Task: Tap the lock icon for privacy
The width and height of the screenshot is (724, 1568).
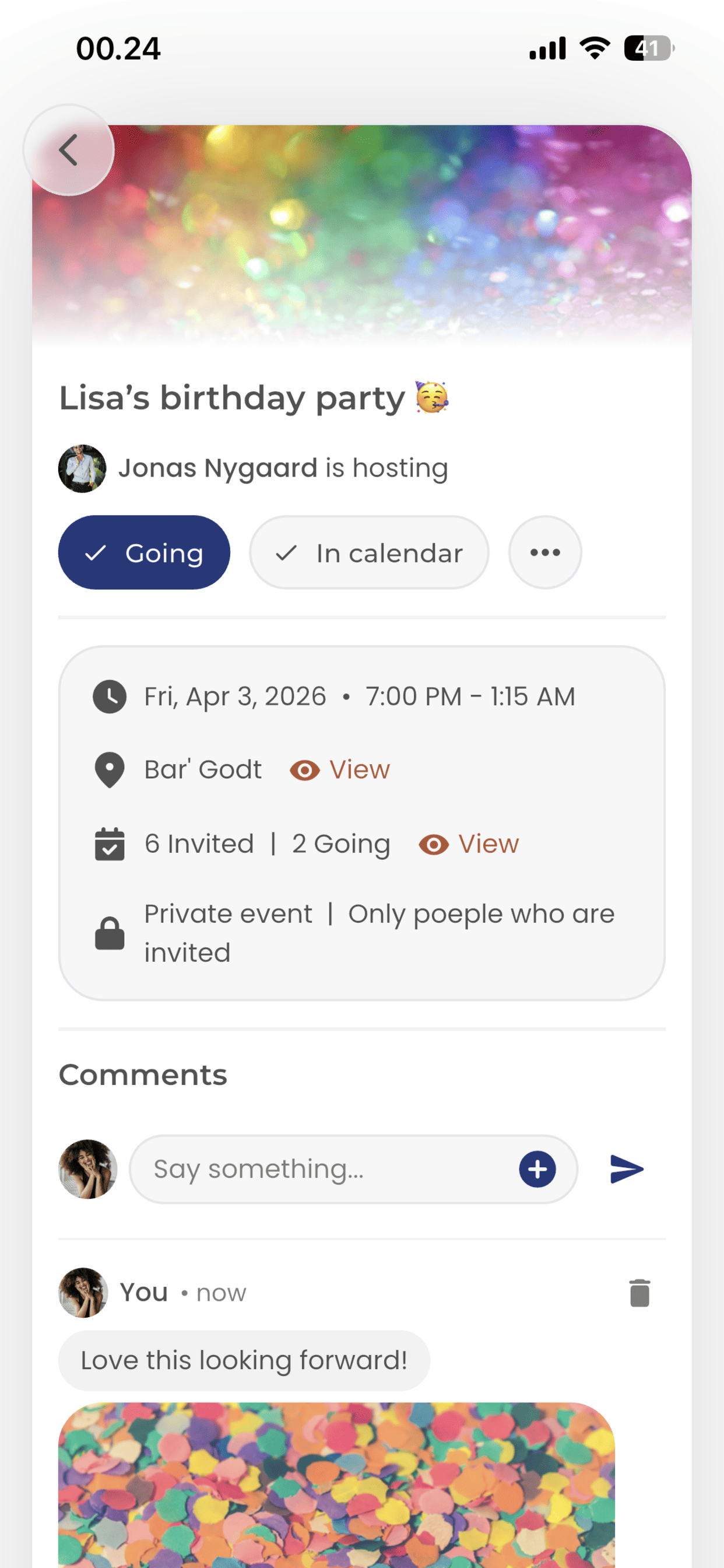Action: (110, 933)
